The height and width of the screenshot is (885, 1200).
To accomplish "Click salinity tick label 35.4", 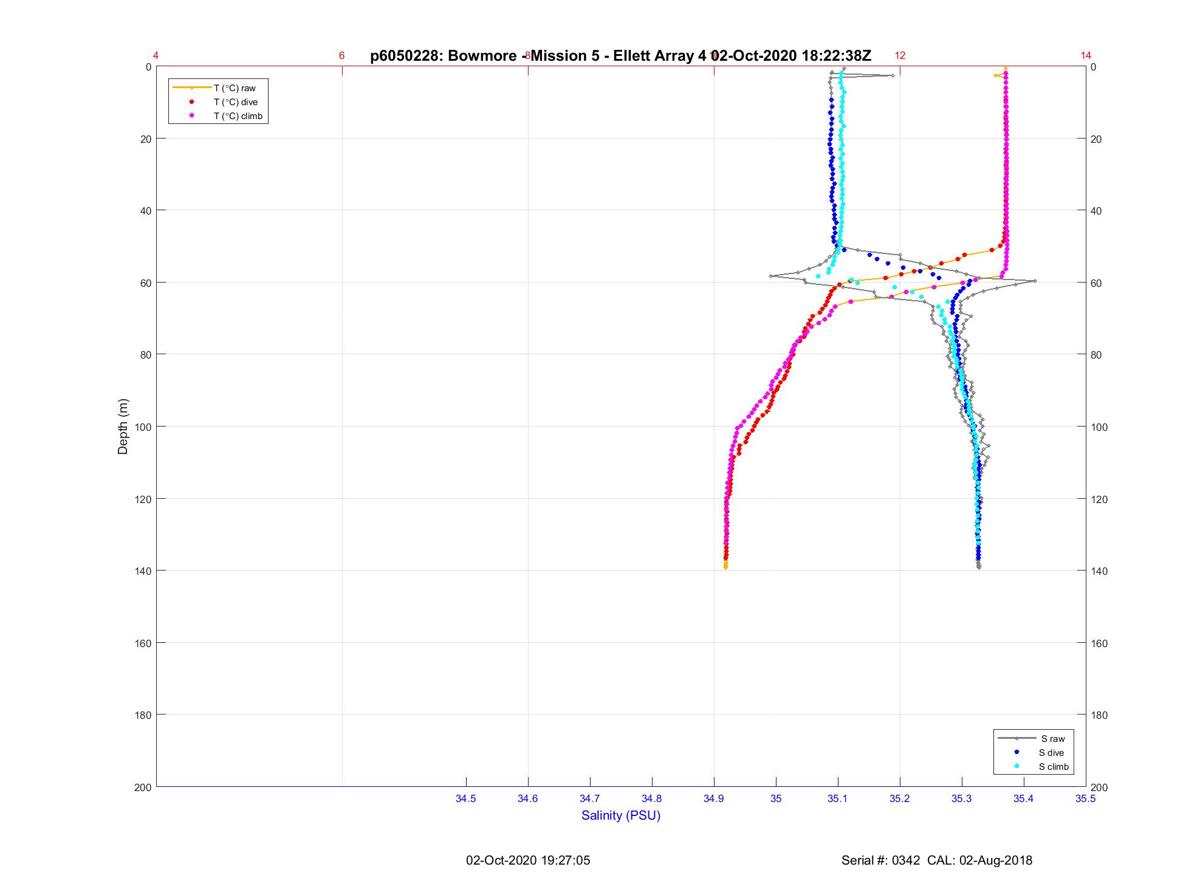I will tap(1024, 799).
